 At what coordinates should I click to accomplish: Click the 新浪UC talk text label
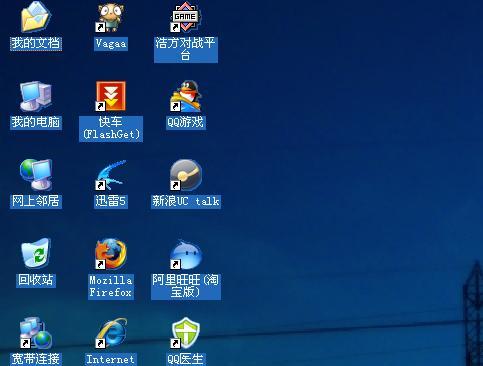click(x=186, y=202)
